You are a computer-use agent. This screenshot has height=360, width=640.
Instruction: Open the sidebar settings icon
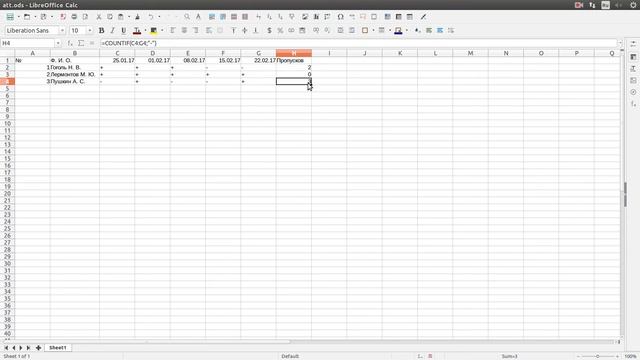coord(633,44)
